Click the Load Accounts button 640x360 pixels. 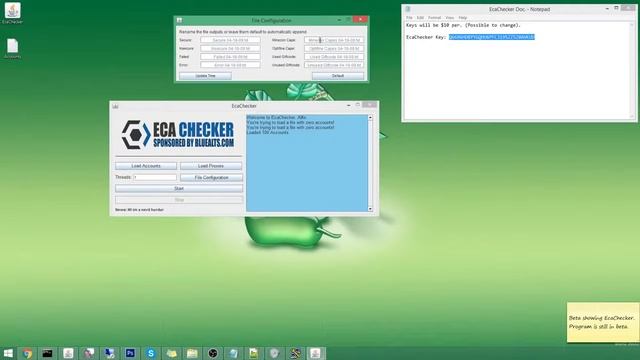pos(146,166)
